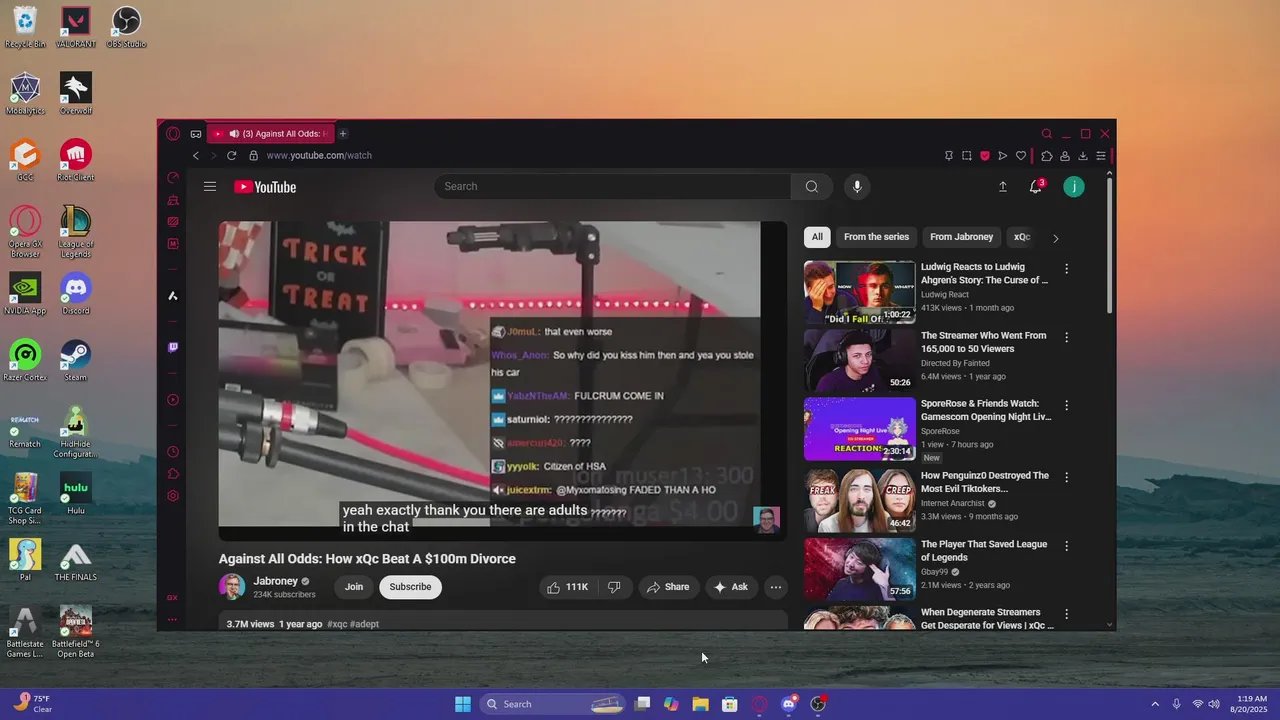Show more filter chips with the right arrow
1280x720 pixels.
(1055, 238)
